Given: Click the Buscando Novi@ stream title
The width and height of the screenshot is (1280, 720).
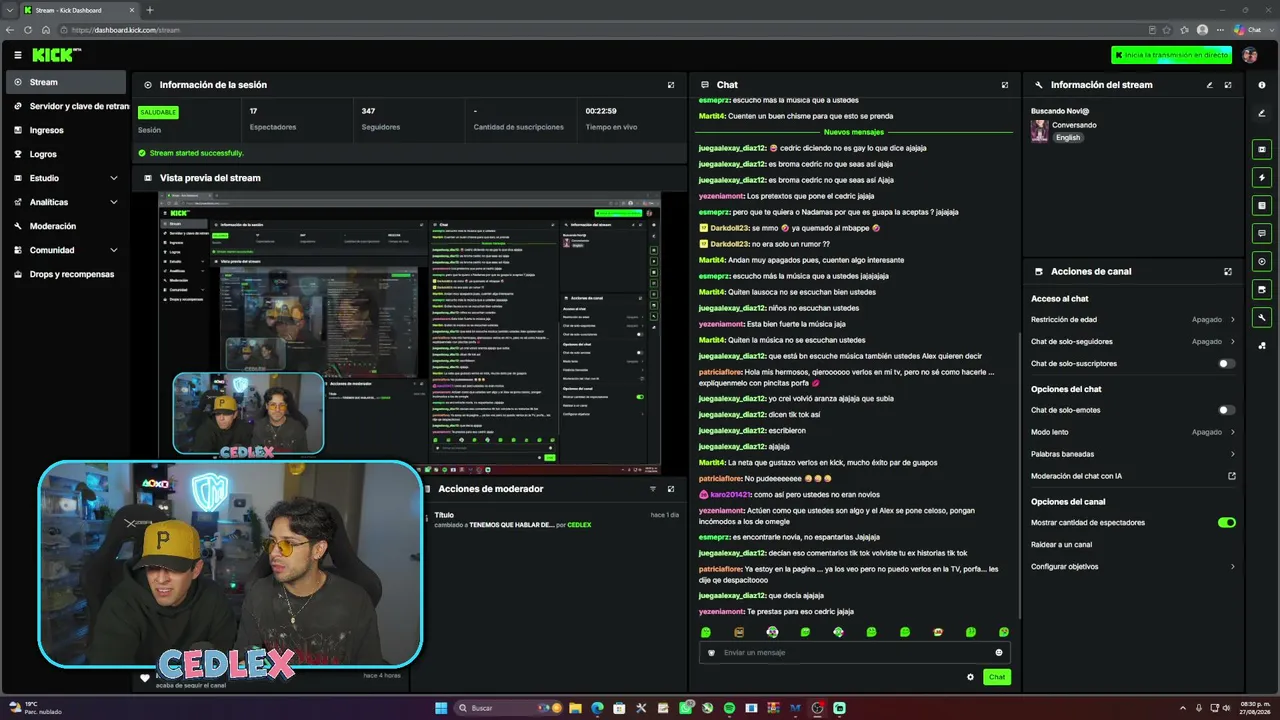Looking at the screenshot, I should [1060, 111].
